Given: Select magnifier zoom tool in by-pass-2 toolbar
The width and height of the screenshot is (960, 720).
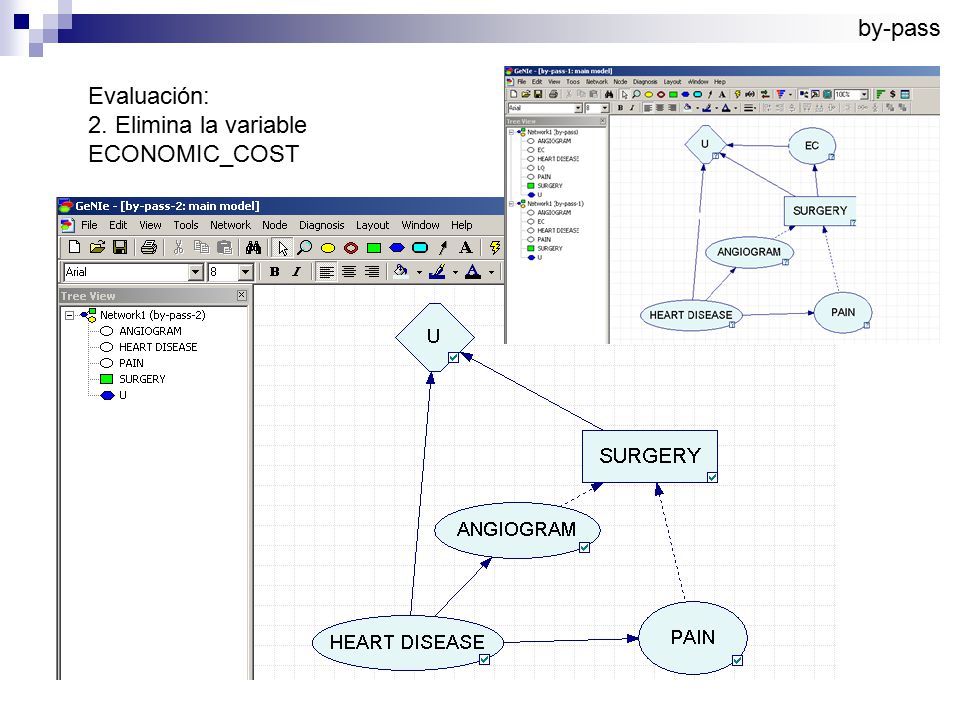Looking at the screenshot, I should 304,247.
